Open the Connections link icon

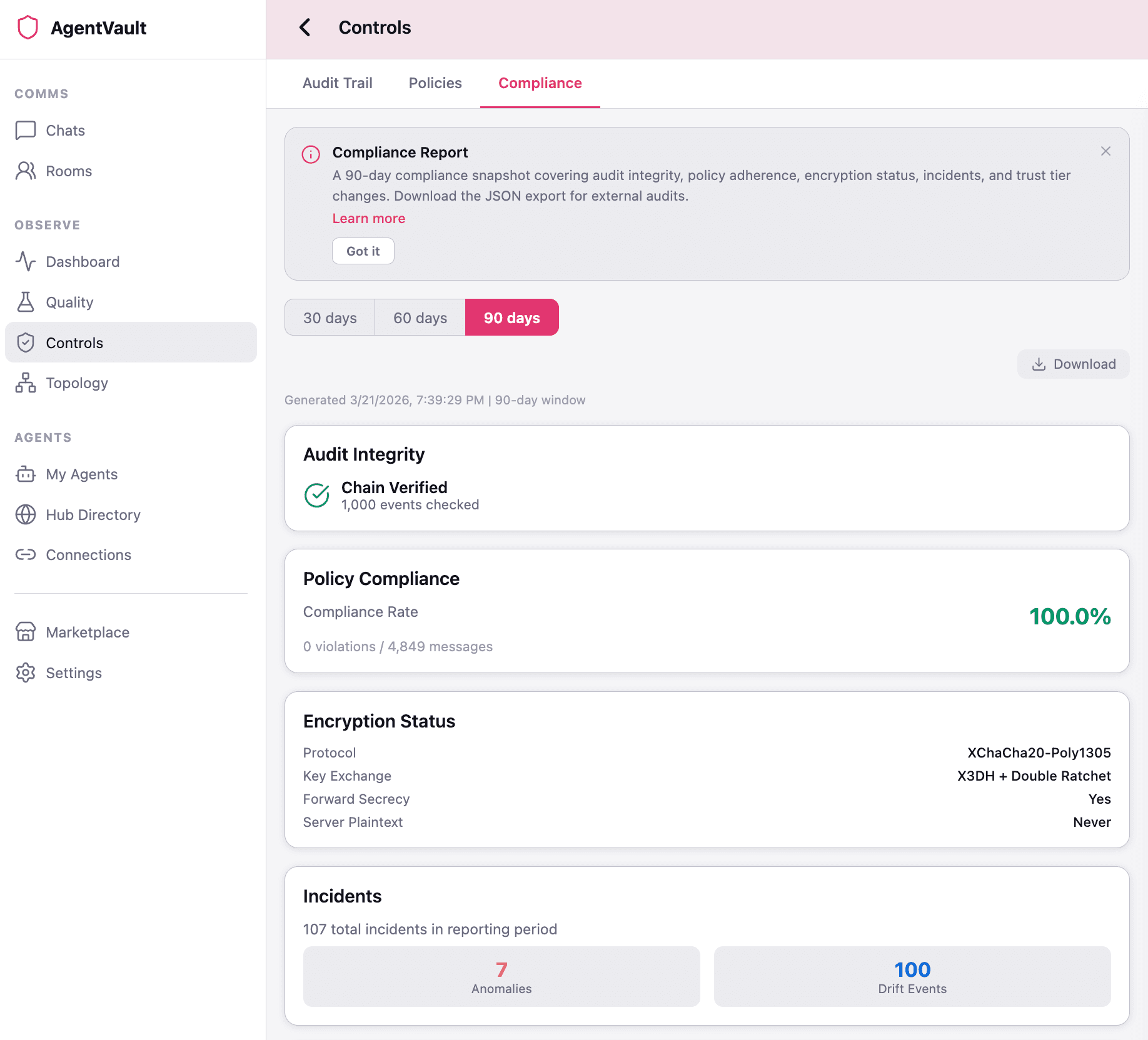tap(25, 554)
